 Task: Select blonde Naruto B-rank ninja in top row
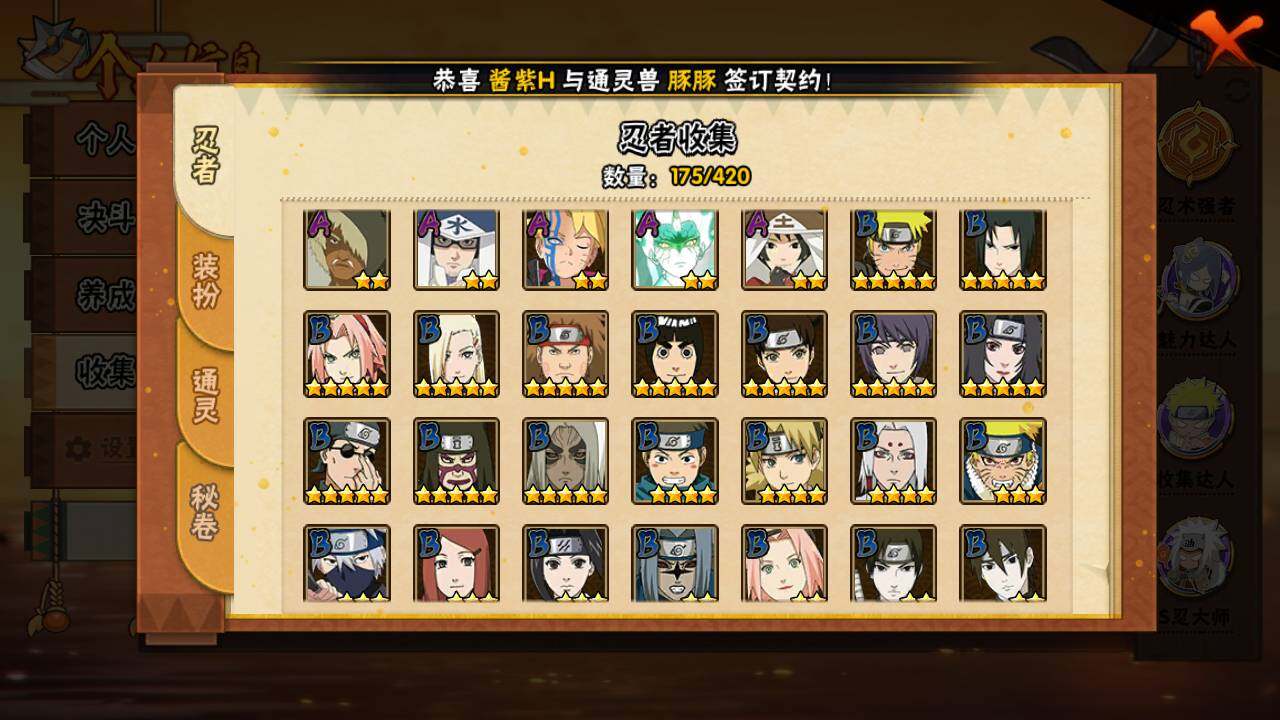coord(894,248)
